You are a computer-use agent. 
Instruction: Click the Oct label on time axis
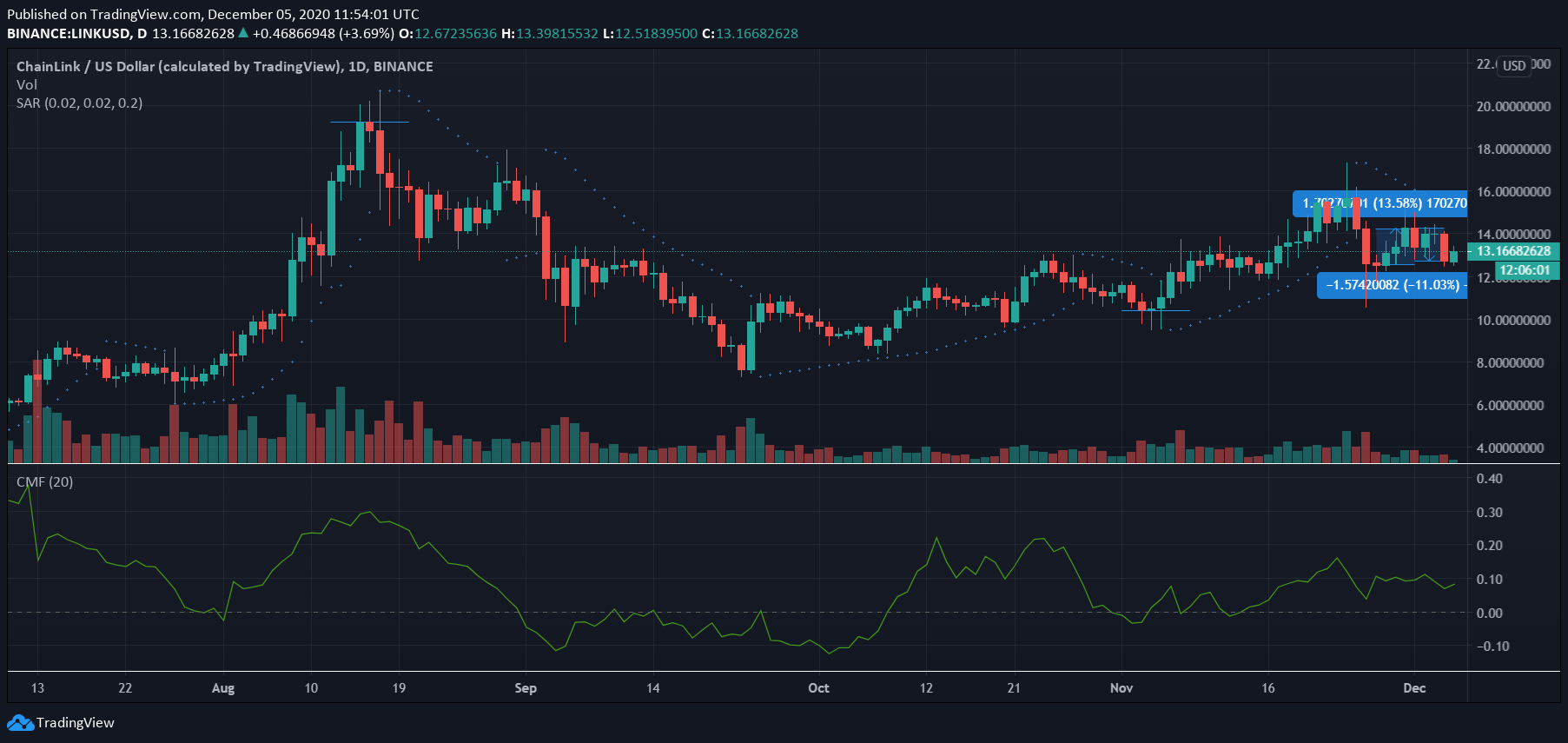(818, 687)
